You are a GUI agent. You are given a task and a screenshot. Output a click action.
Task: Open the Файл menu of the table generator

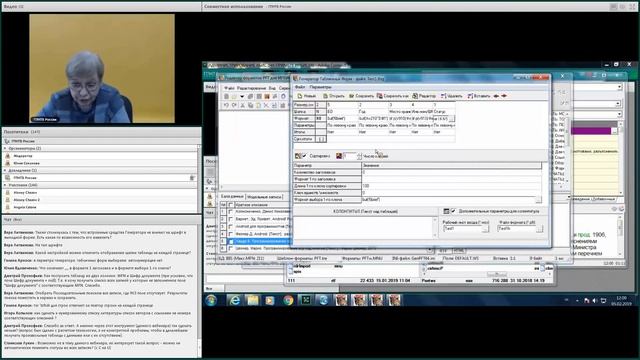pyautogui.click(x=300, y=87)
